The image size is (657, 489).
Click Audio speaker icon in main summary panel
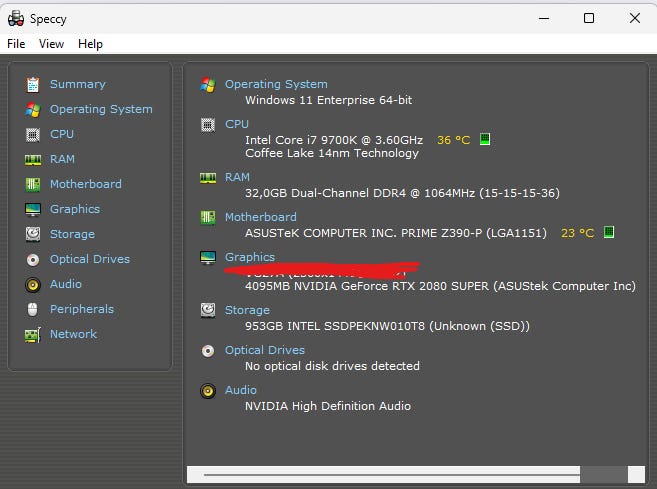click(208, 391)
